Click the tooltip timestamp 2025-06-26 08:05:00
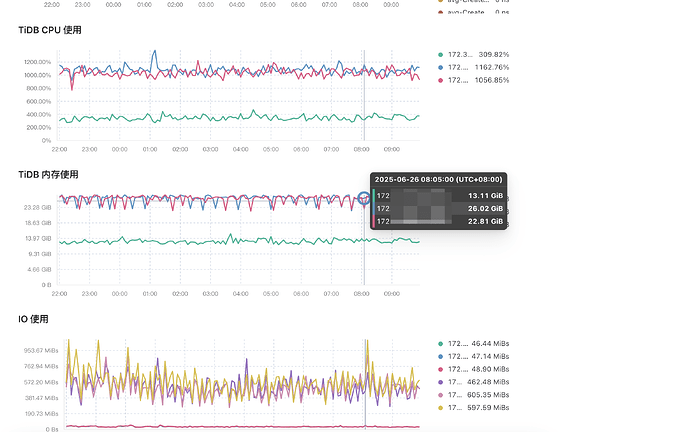 (439, 180)
